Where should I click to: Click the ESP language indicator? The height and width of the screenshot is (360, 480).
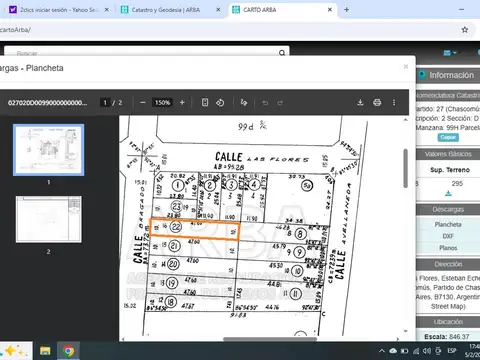pyautogui.click(x=452, y=351)
